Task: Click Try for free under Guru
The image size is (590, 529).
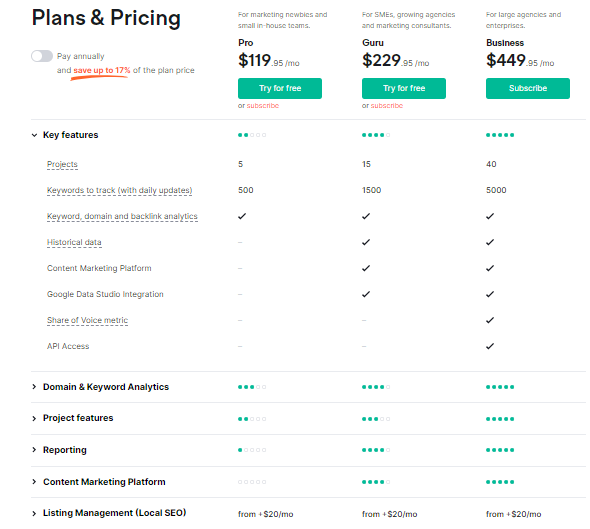Action: (404, 88)
